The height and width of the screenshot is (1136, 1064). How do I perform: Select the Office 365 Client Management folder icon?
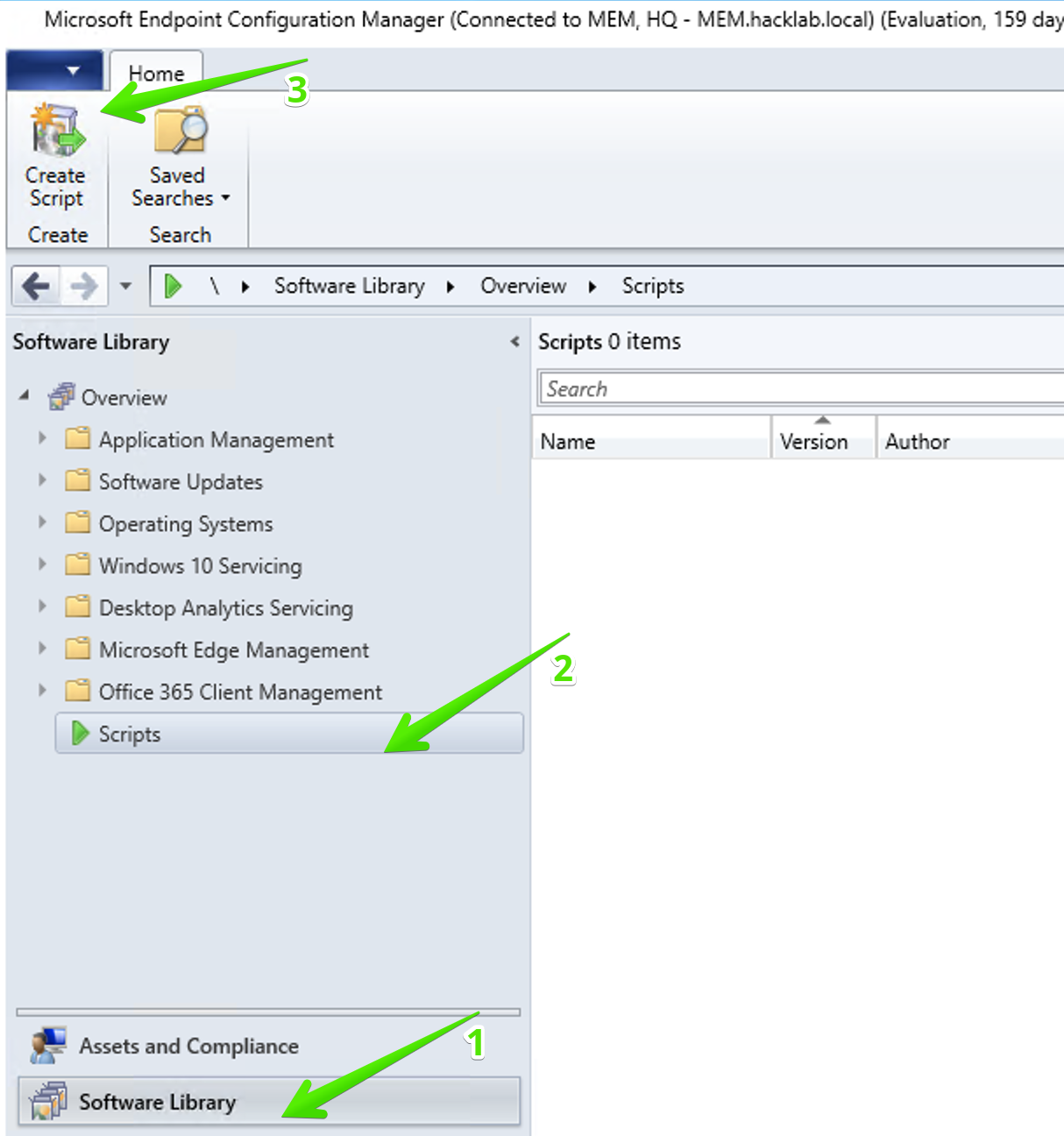point(78,690)
